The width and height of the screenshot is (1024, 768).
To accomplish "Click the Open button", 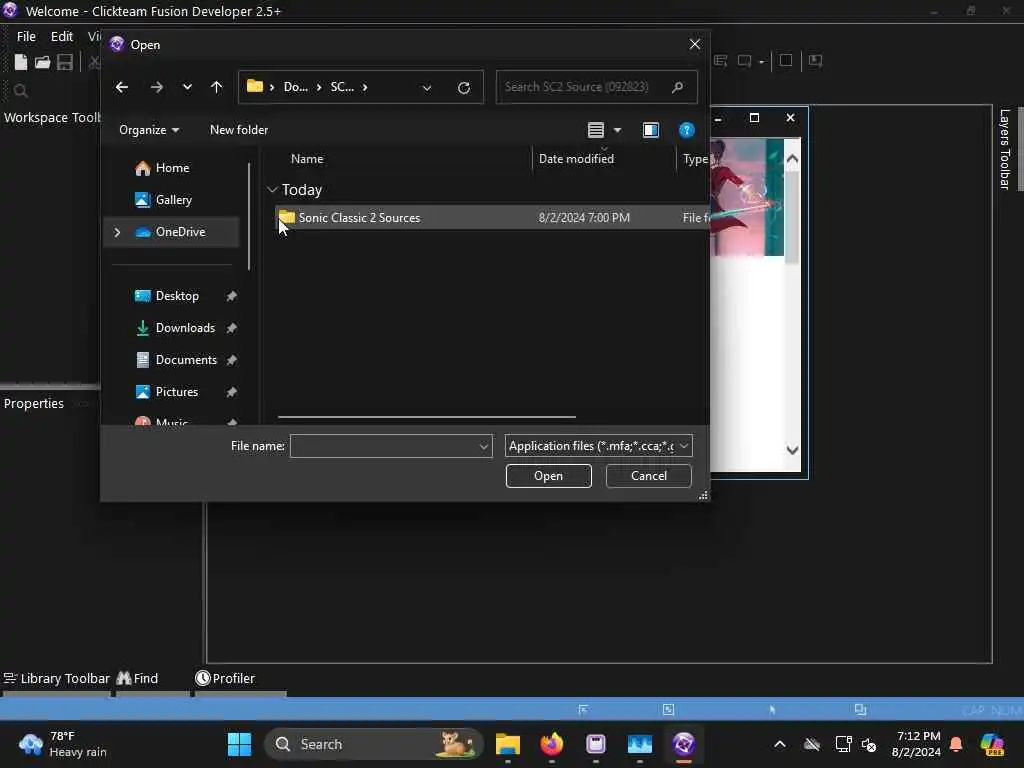I will coord(549,476).
